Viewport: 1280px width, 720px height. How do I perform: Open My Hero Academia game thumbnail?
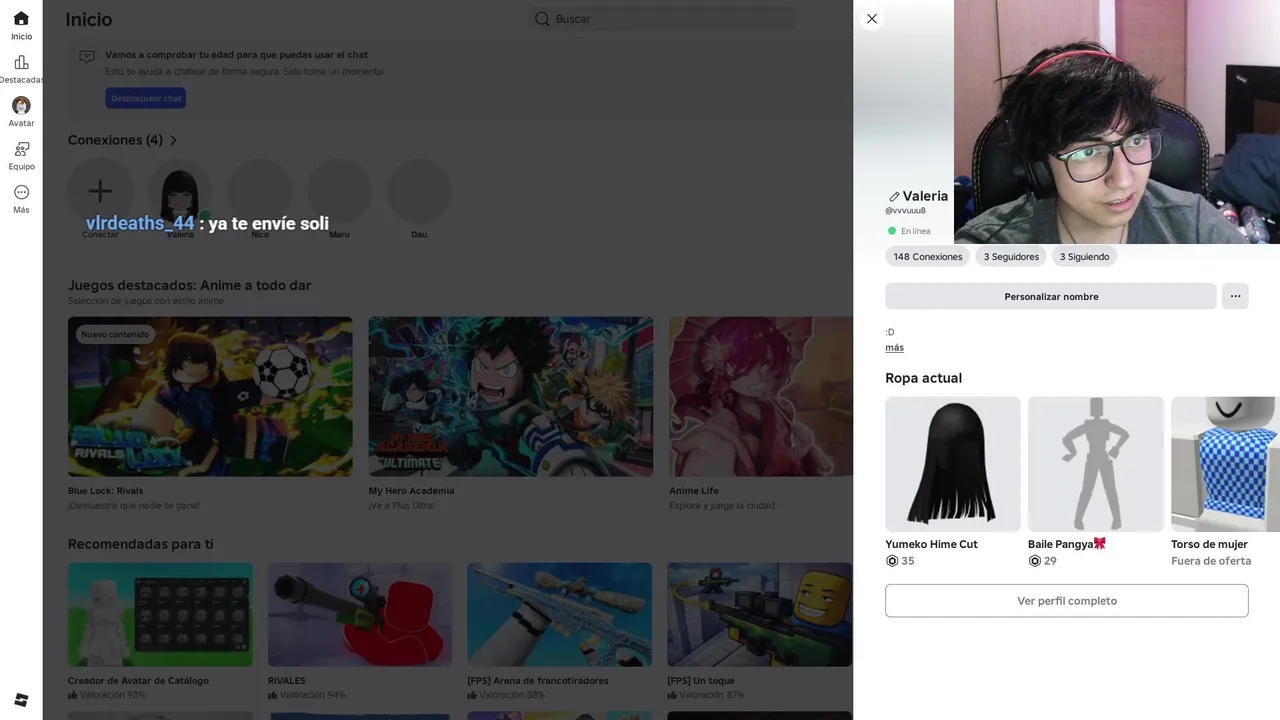511,396
